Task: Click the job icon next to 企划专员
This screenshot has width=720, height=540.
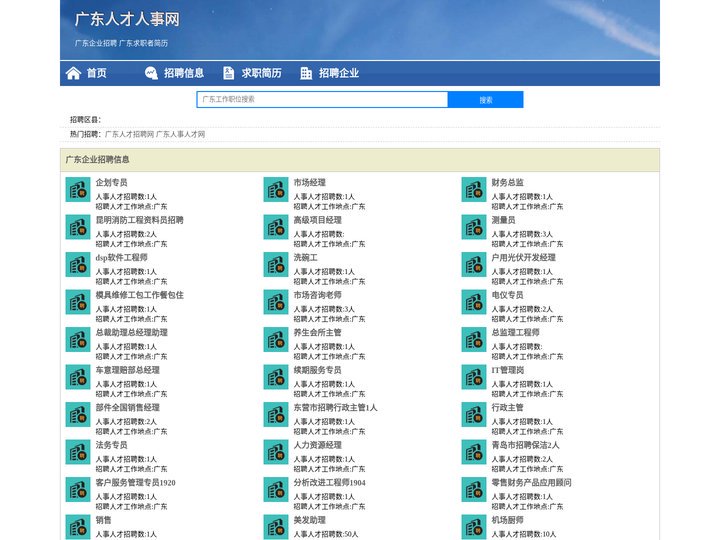Action: click(x=78, y=190)
